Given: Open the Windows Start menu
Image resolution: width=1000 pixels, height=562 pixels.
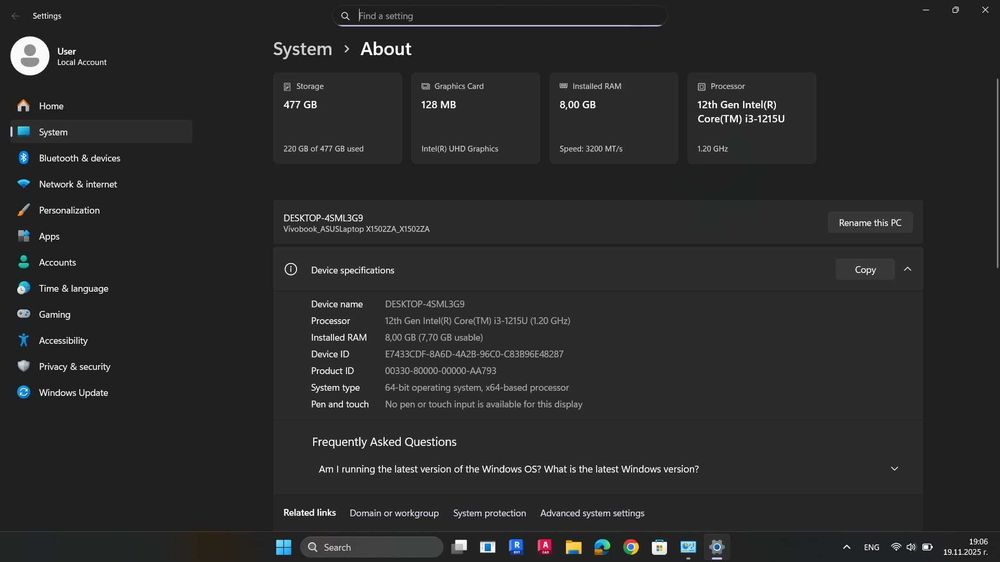Looking at the screenshot, I should tap(284, 547).
